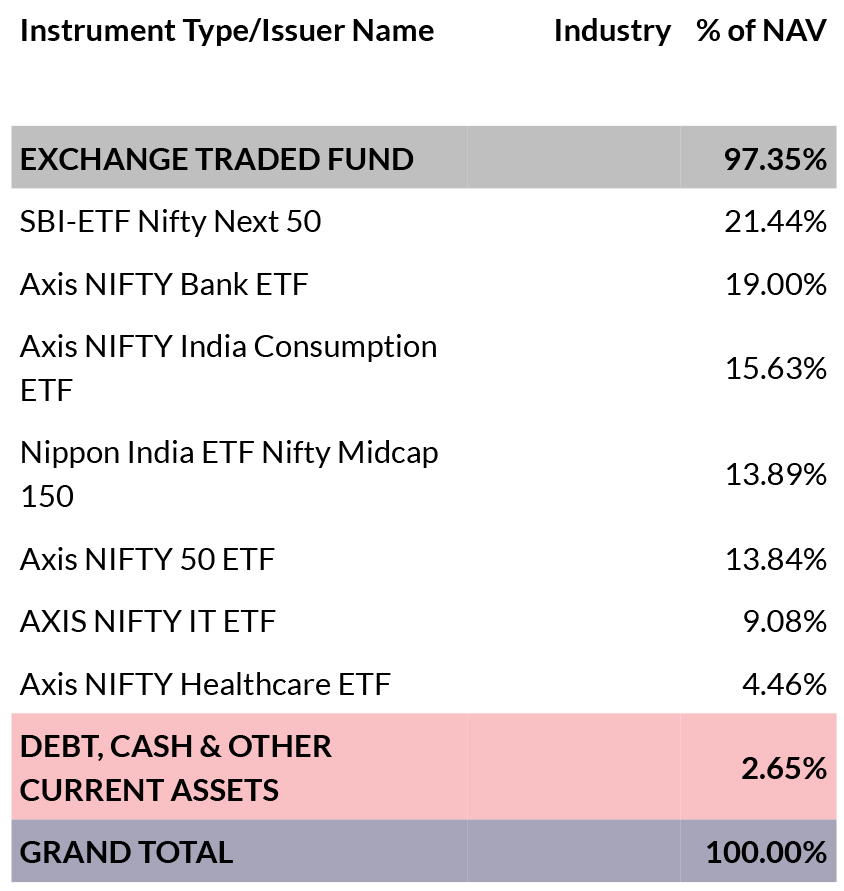
Task: Select the GRAND TOTAL row
Action: [423, 851]
